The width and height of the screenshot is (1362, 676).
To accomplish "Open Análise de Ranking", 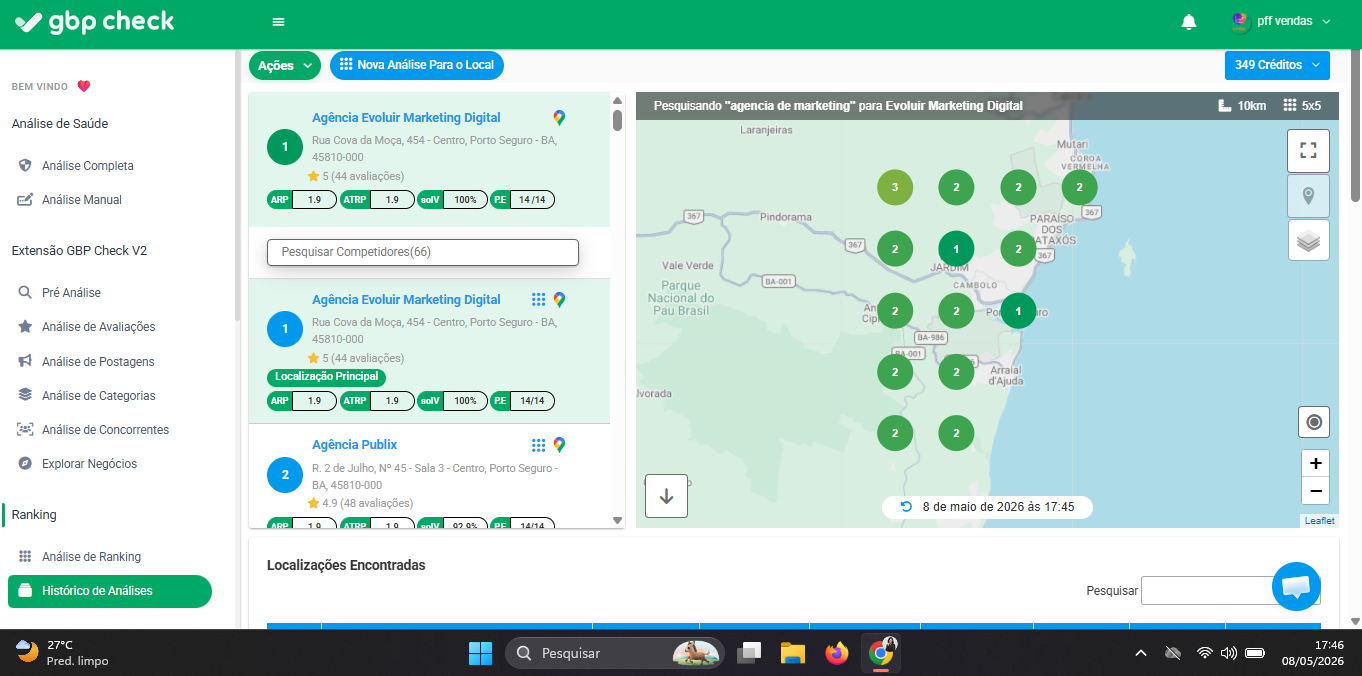I will [x=92, y=557].
